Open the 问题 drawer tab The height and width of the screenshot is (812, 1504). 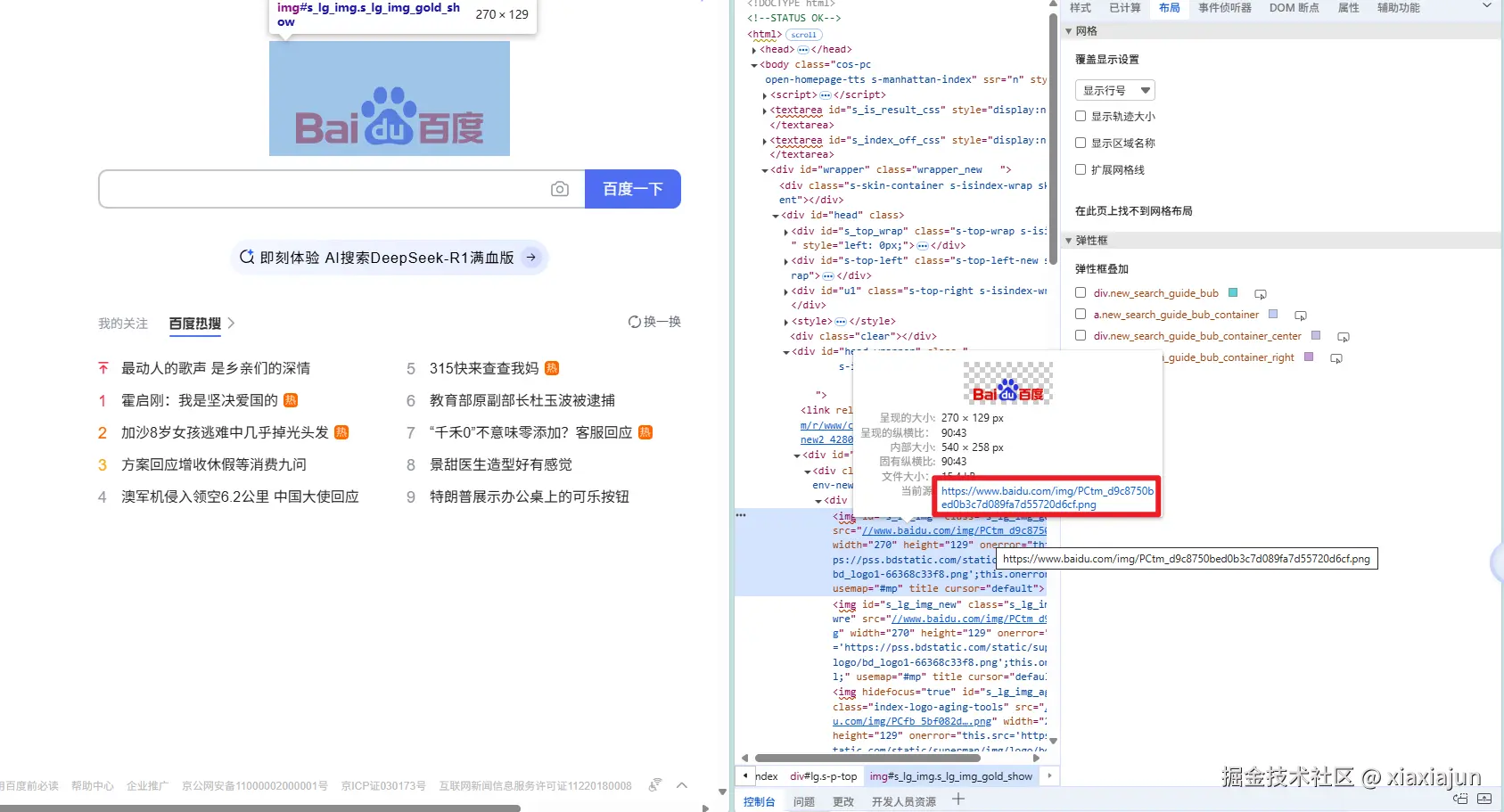[x=804, y=801]
